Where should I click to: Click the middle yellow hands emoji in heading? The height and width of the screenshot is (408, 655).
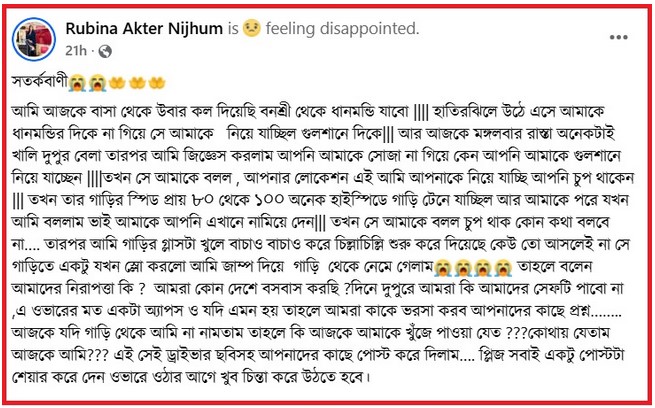[137, 83]
